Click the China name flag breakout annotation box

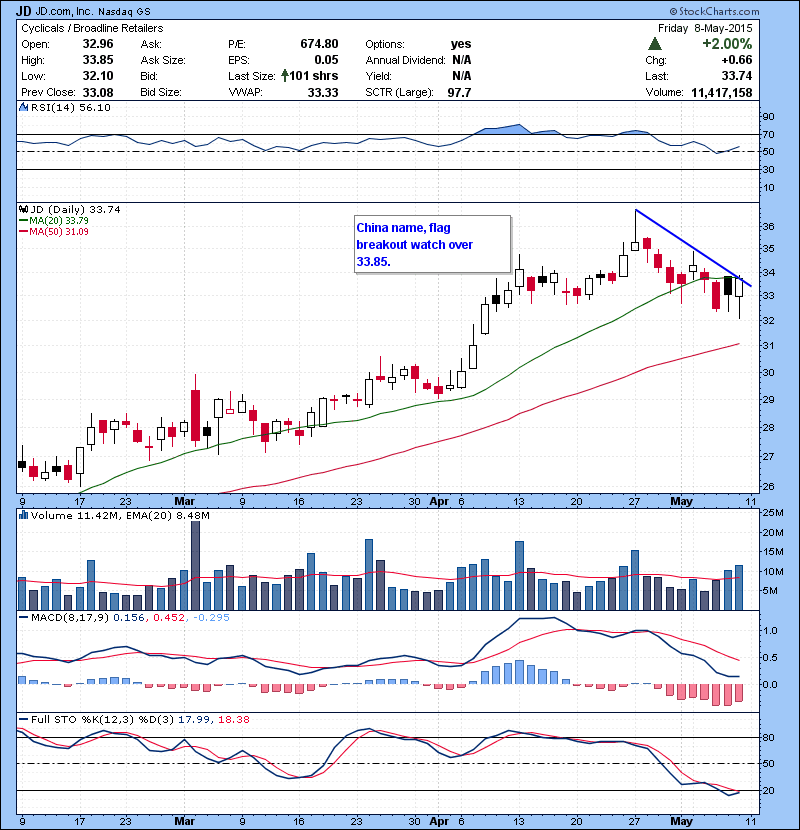(x=433, y=244)
